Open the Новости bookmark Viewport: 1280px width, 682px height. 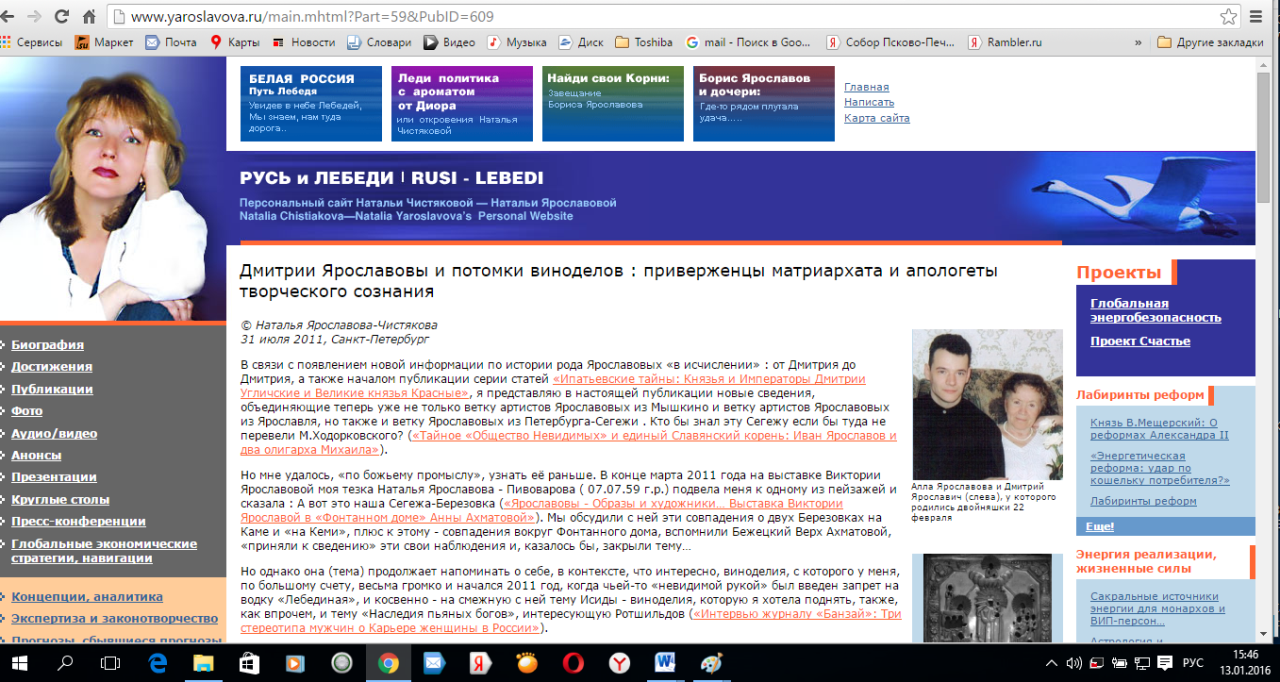point(303,43)
